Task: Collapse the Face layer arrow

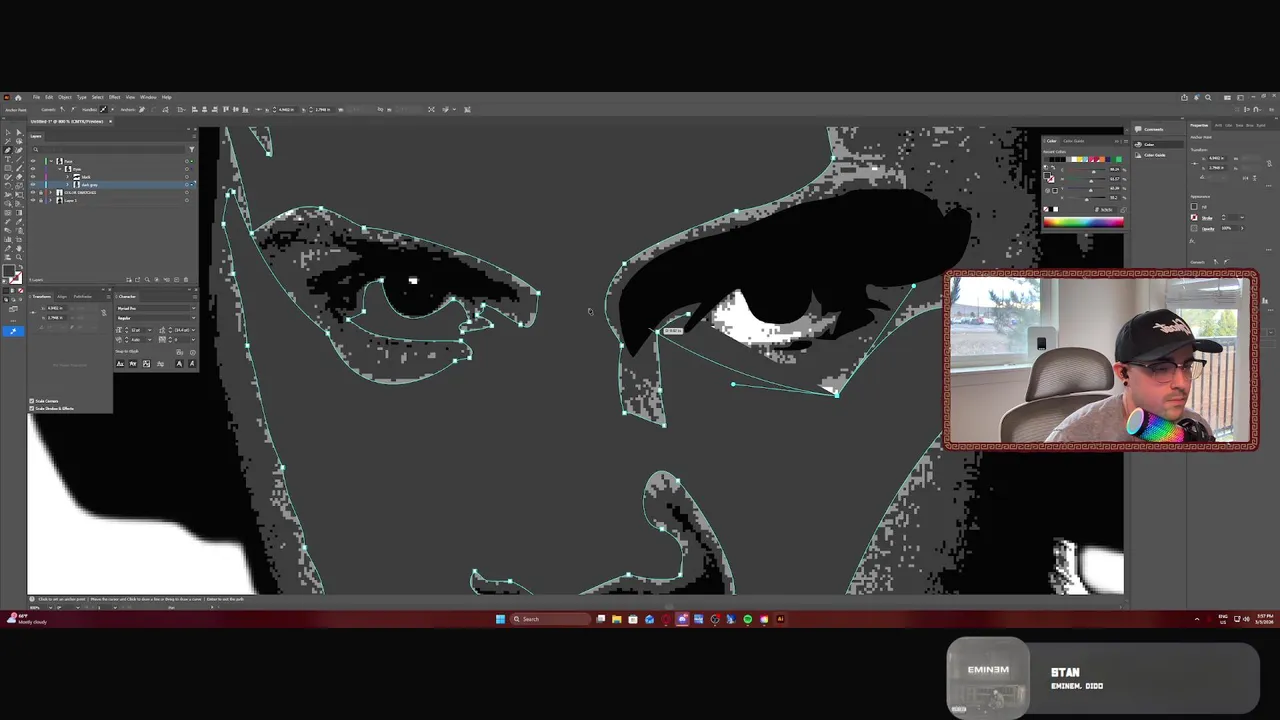Action: click(x=51, y=161)
